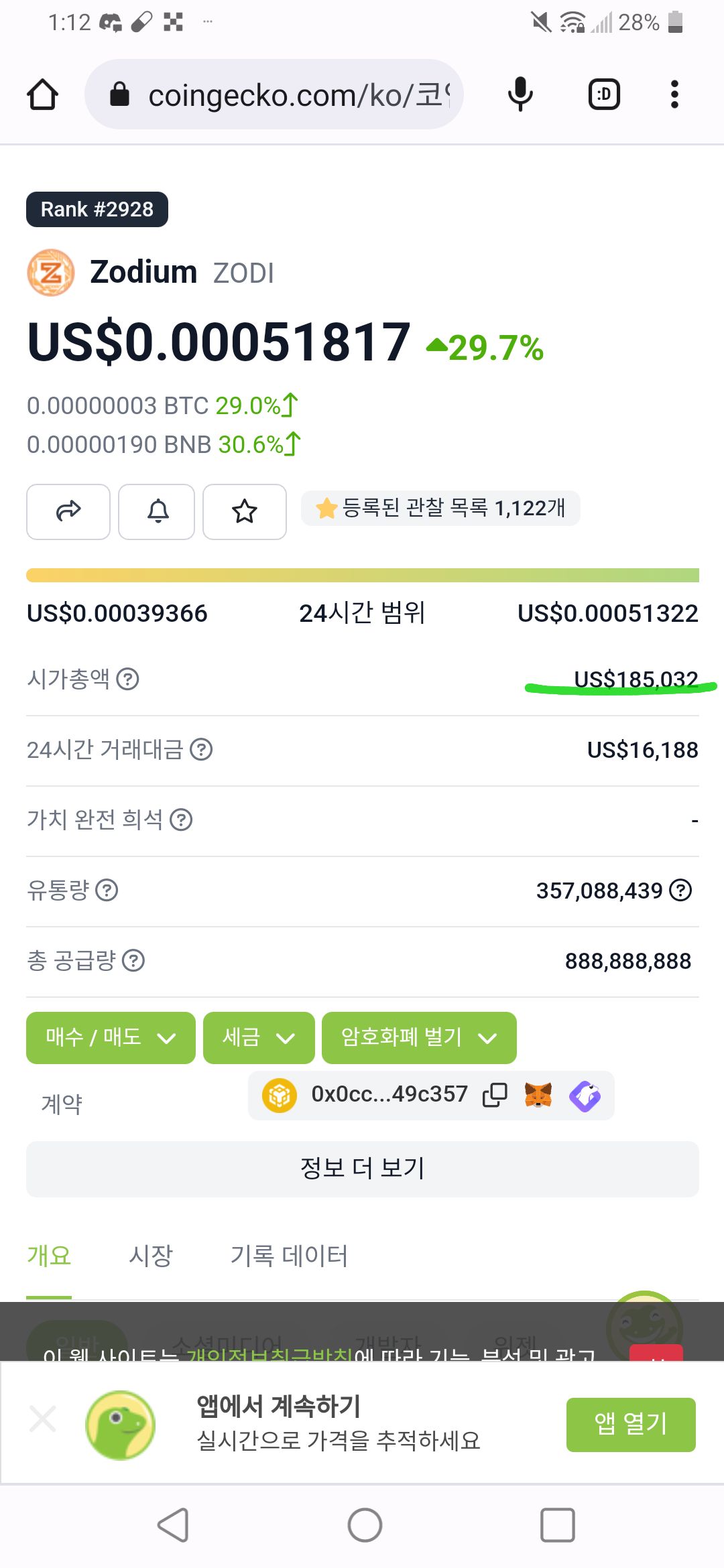Tap the share arrow button for Zodium

68,512
